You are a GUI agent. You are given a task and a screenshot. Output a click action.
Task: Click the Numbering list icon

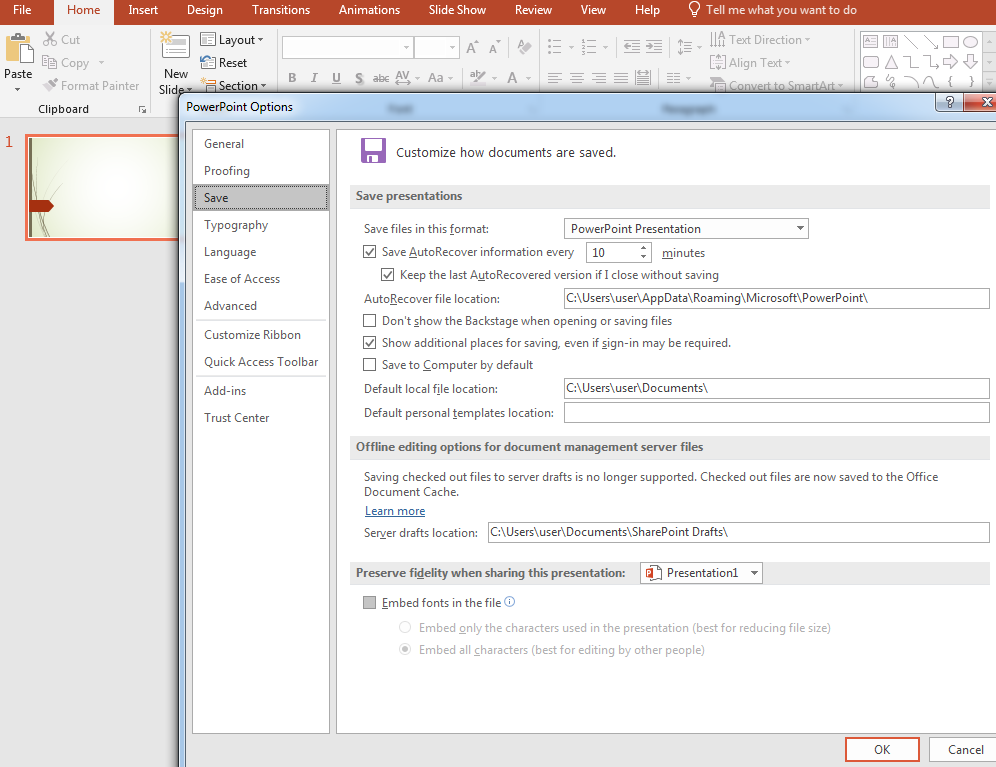(589, 46)
